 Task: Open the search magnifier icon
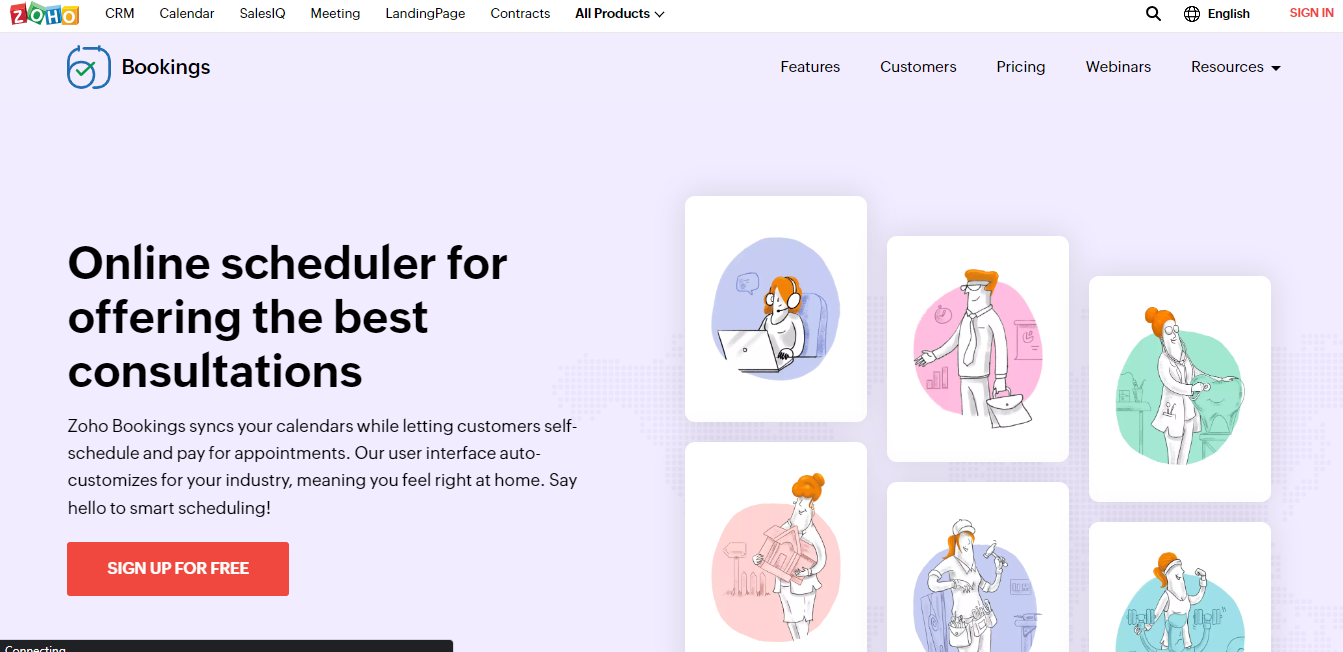[1153, 14]
